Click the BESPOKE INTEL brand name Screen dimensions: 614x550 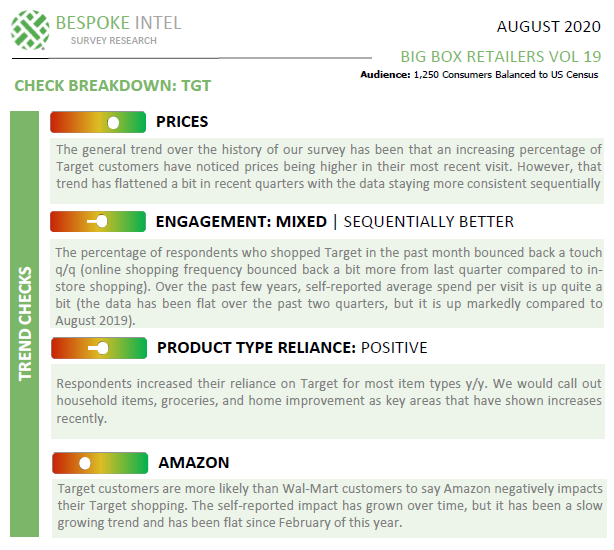tap(119, 23)
